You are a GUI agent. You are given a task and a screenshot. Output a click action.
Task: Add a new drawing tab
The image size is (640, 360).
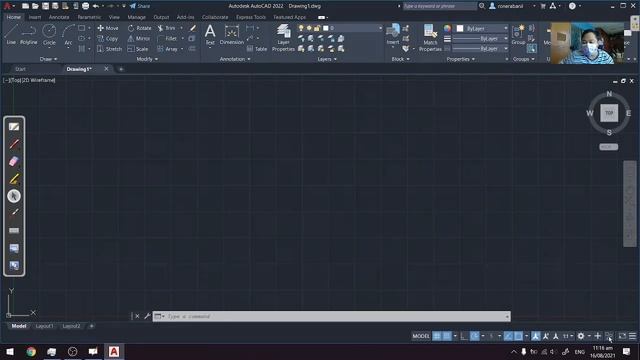click(121, 69)
